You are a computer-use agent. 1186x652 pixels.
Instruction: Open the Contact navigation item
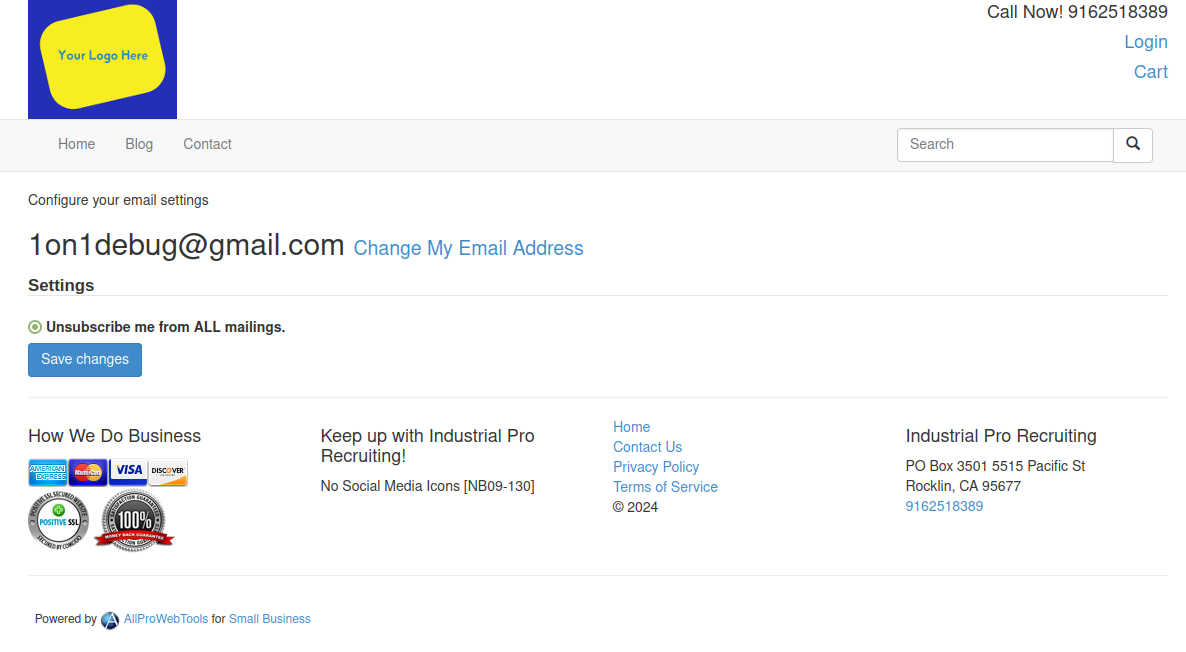207,144
